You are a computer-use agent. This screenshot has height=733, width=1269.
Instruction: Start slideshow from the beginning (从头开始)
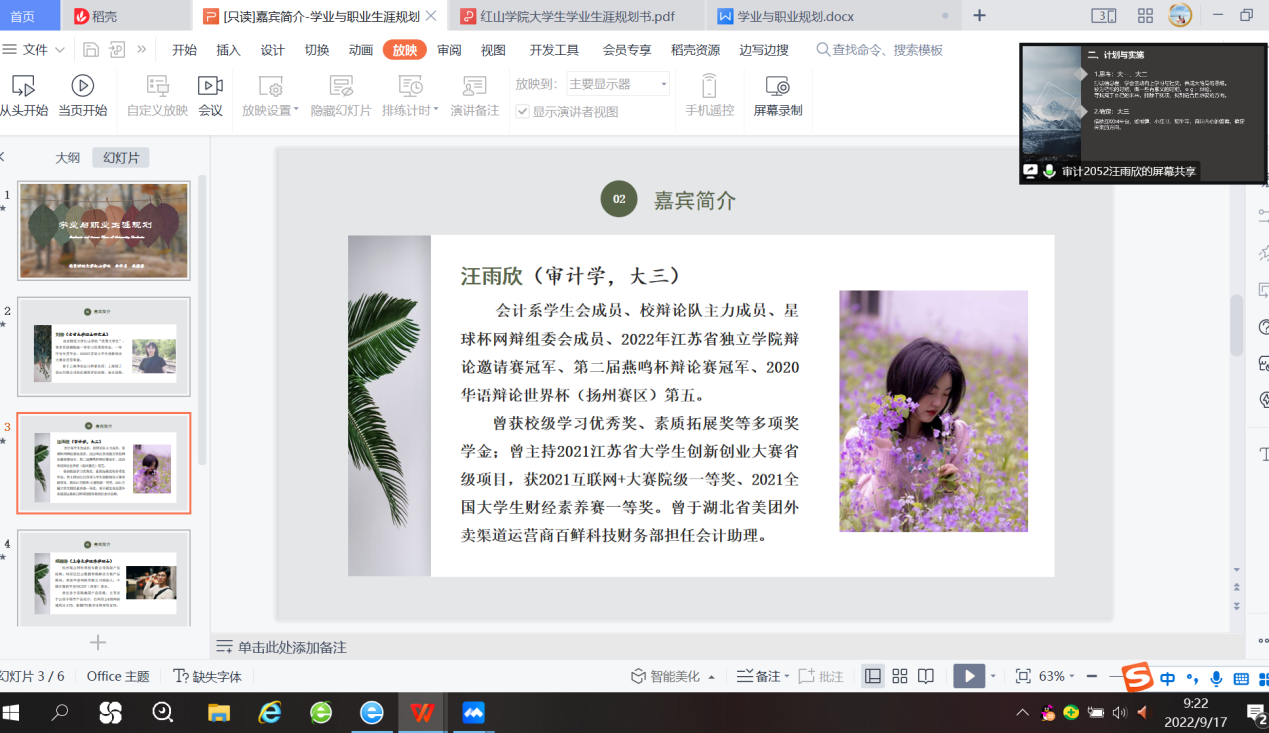point(22,95)
